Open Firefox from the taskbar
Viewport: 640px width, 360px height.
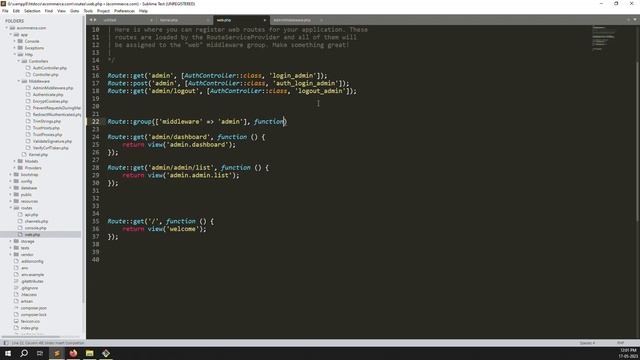(x=73, y=353)
